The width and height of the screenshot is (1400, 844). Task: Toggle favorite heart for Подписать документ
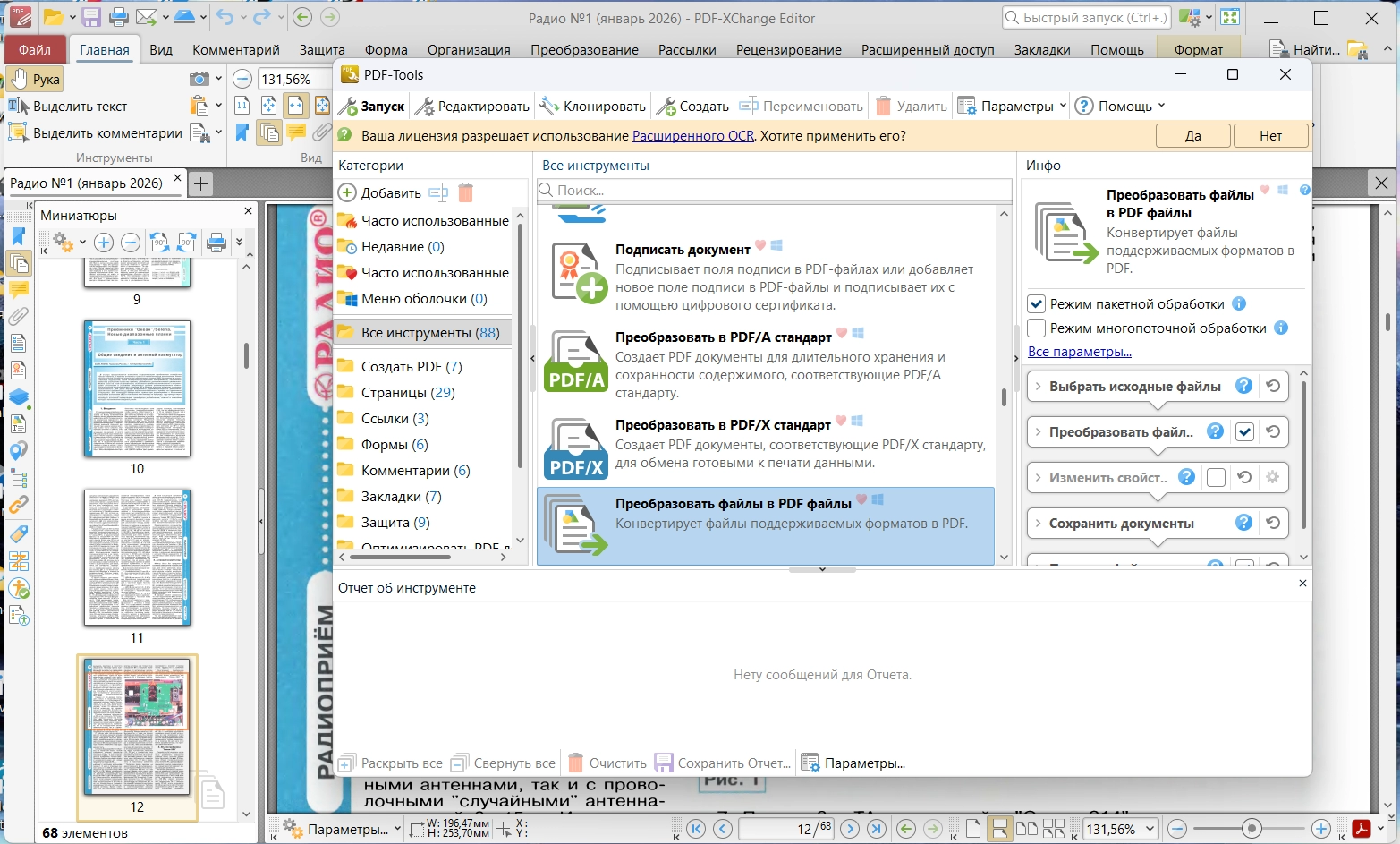(760, 245)
